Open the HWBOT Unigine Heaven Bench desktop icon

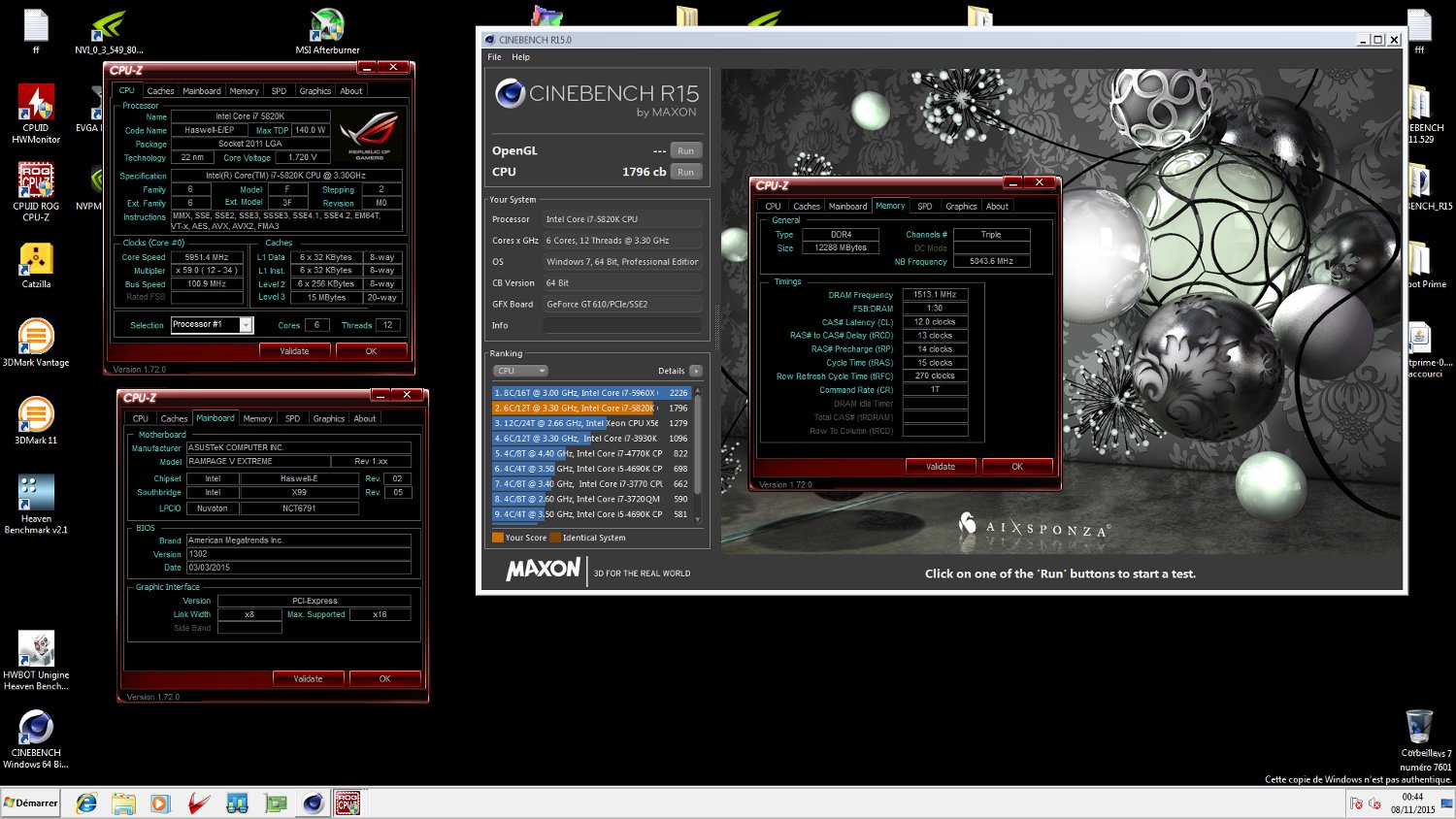(36, 660)
